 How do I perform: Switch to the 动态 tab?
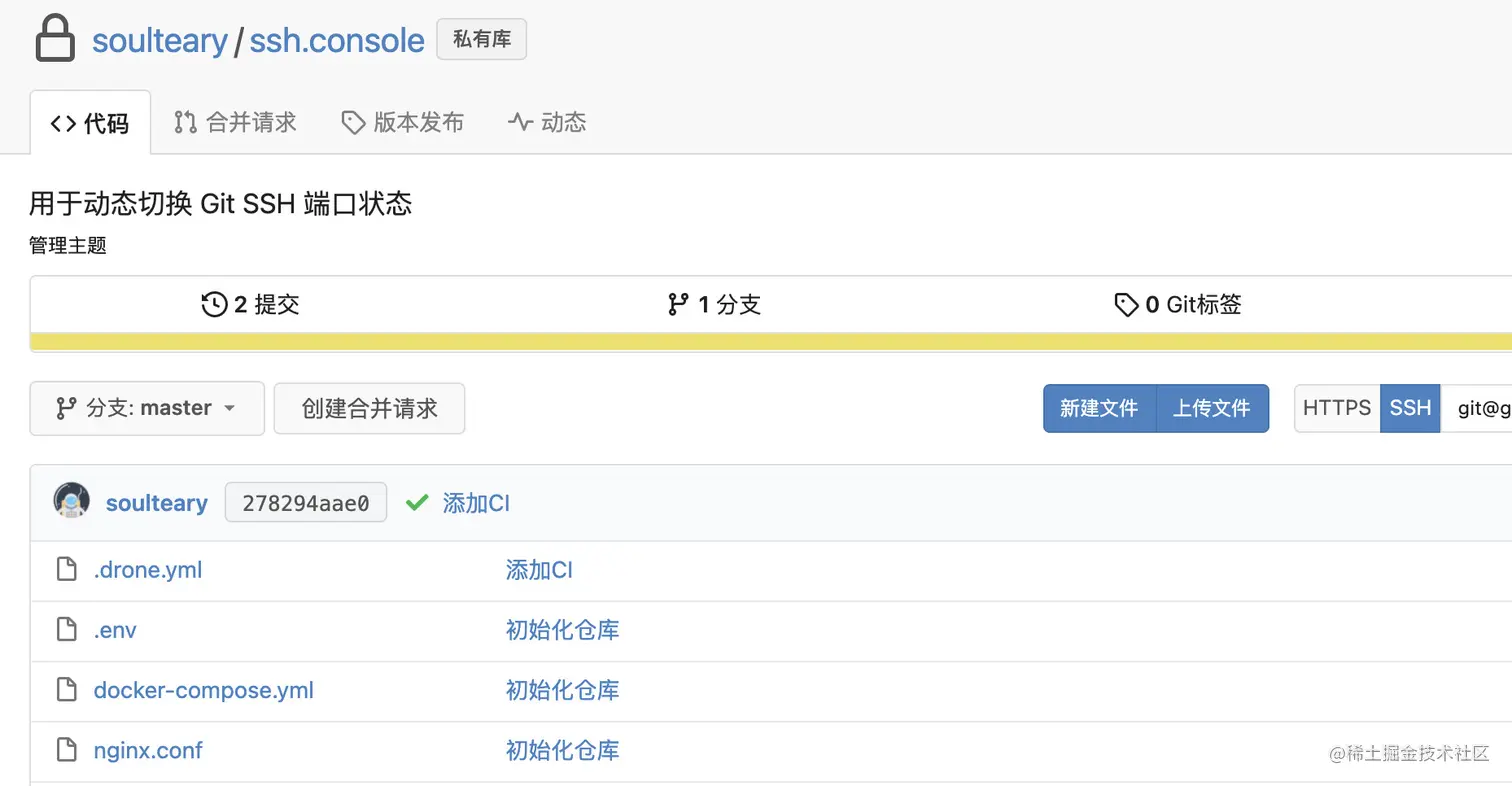547,122
